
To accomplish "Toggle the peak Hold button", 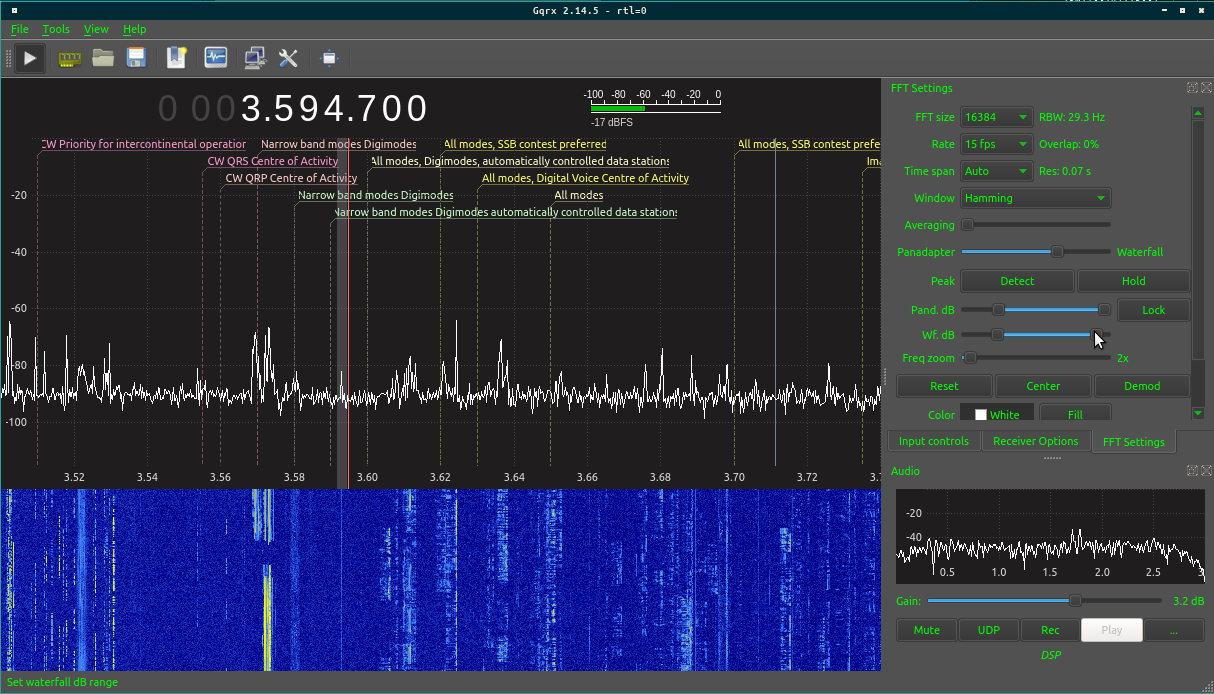I will [1134, 281].
